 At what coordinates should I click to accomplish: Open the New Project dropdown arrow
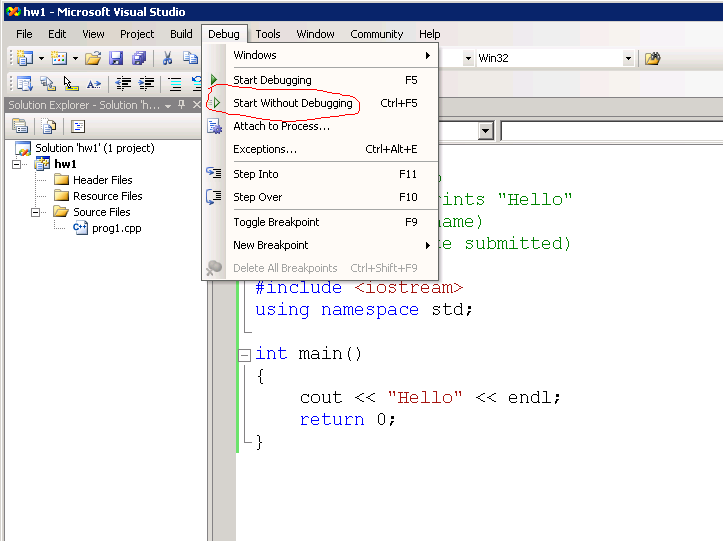pos(41,59)
